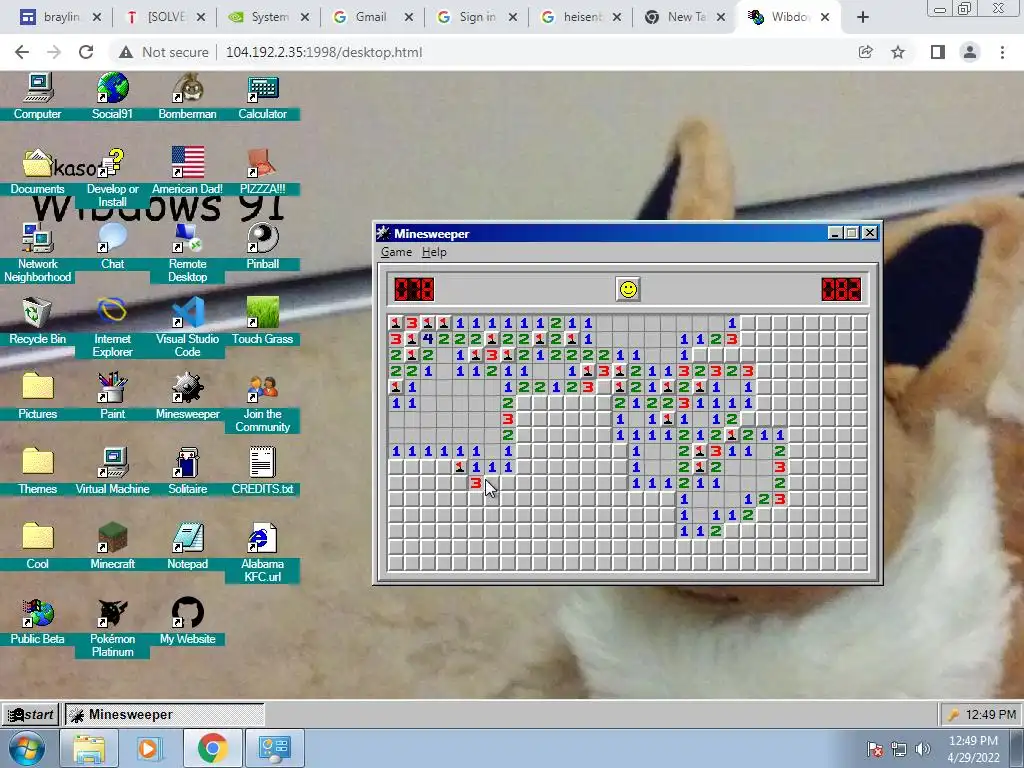
Task: Click the smiley face reset button
Action: [x=628, y=289]
